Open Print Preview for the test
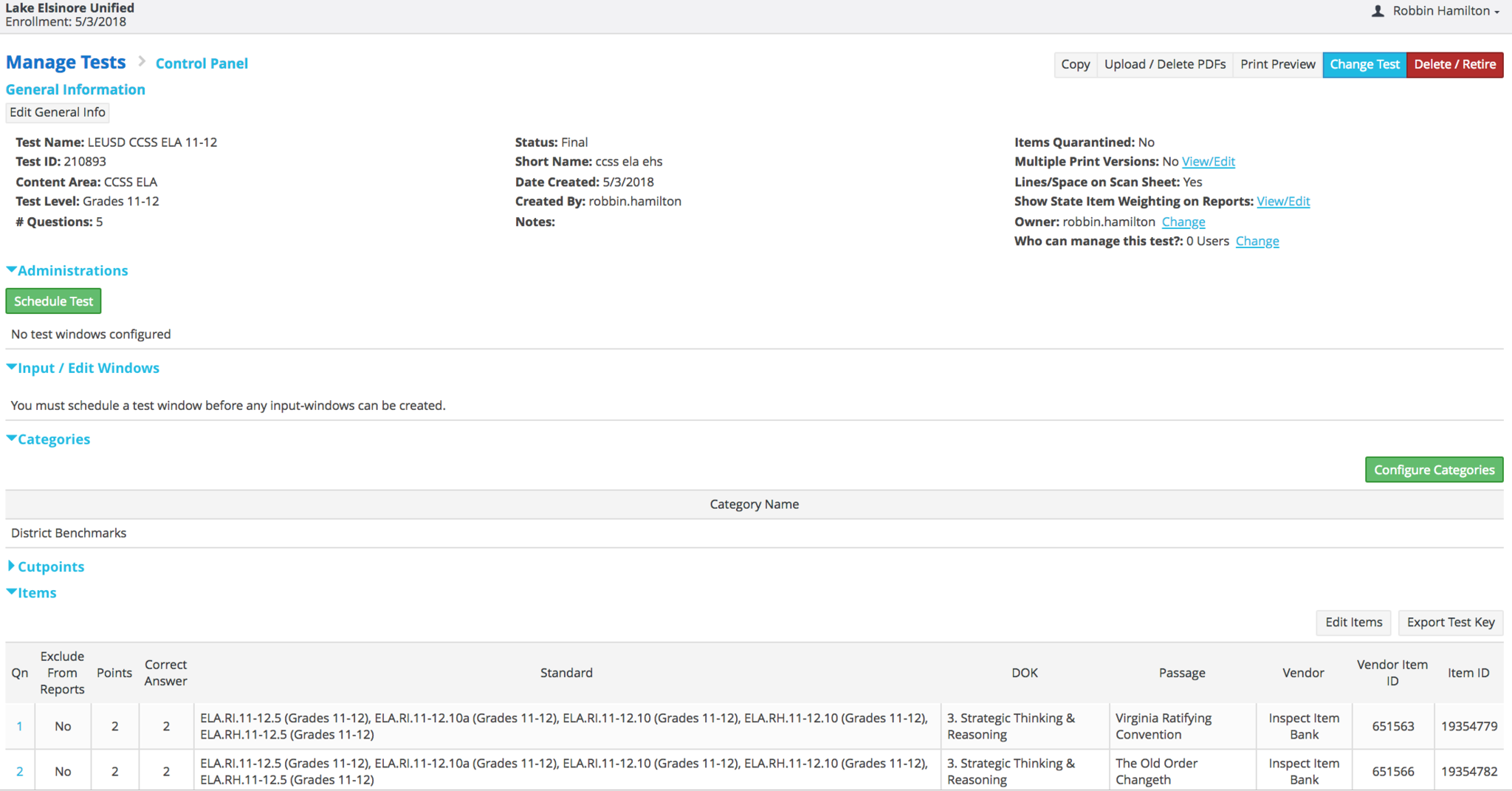1512x791 pixels. point(1277,64)
